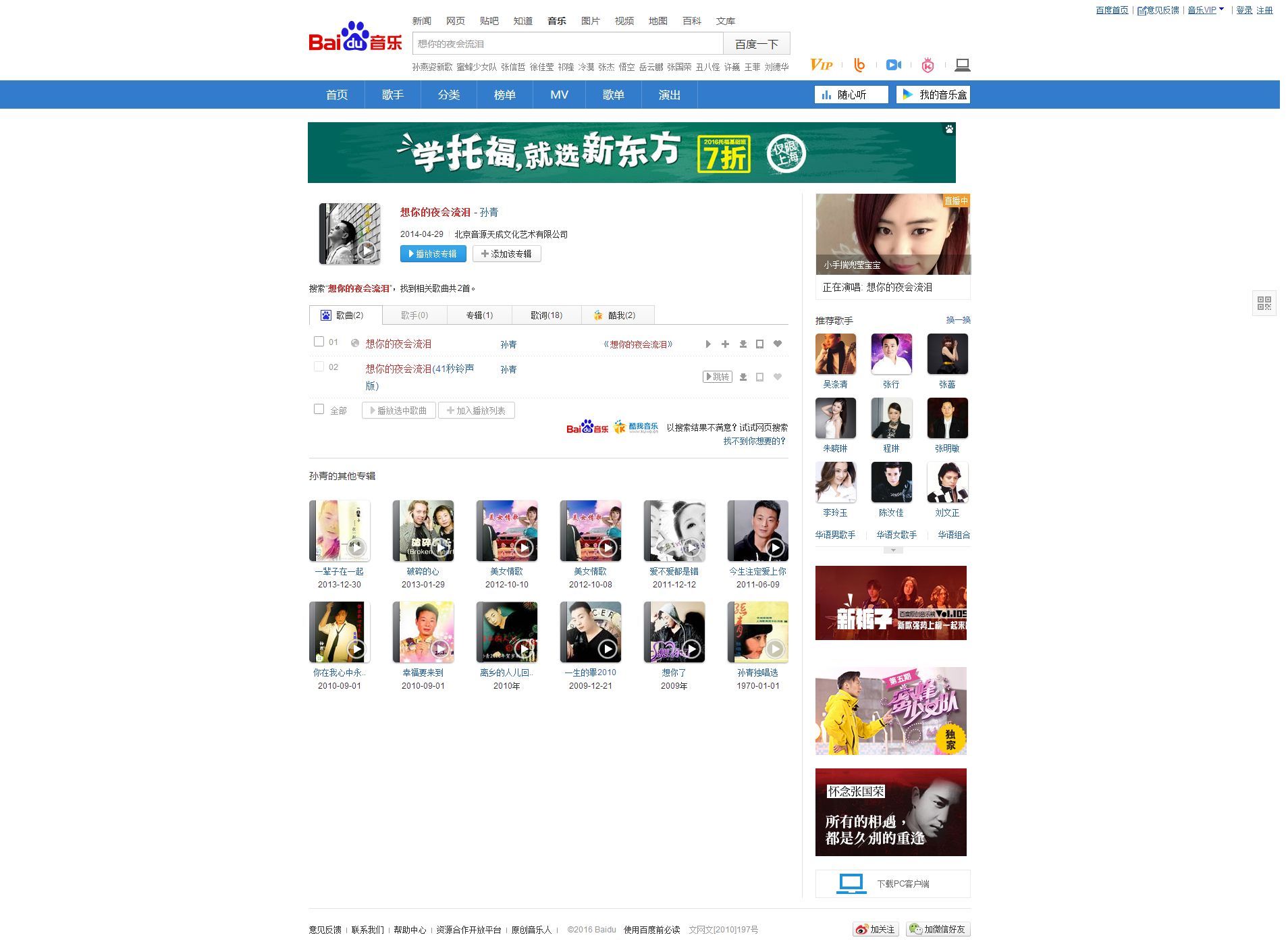Click 播放选中歌曲 button
Screen dimensions: 1288x950
click(399, 411)
